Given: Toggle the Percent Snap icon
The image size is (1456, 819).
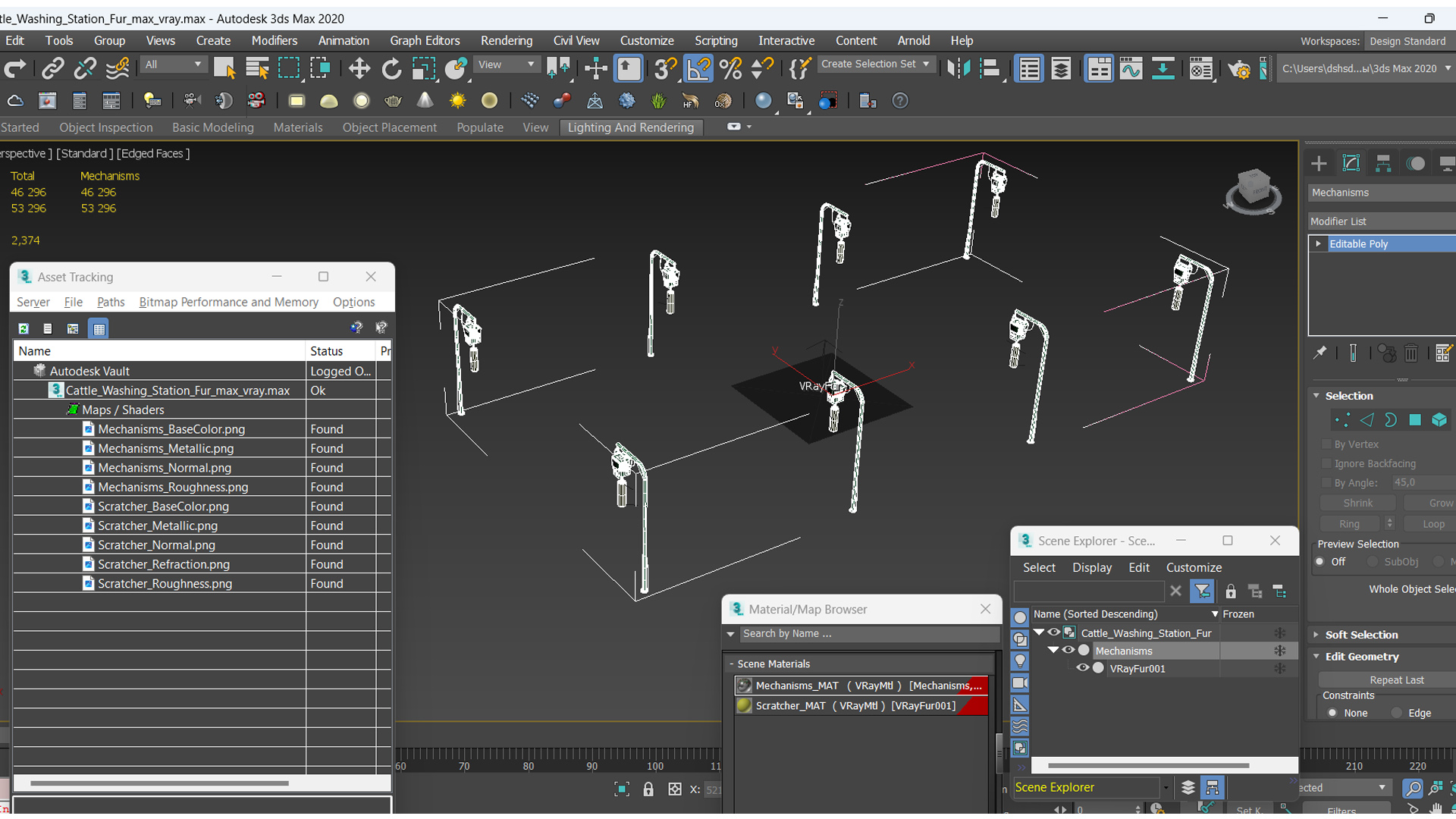Looking at the screenshot, I should click(x=730, y=69).
